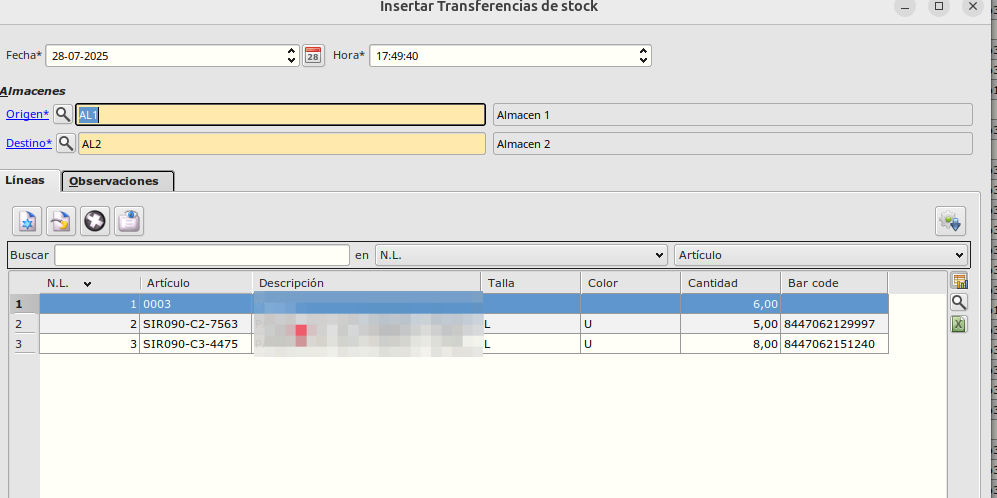Click the gear with blue arrow icon
Image resolution: width=997 pixels, height=498 pixels.
pyautogui.click(x=949, y=221)
